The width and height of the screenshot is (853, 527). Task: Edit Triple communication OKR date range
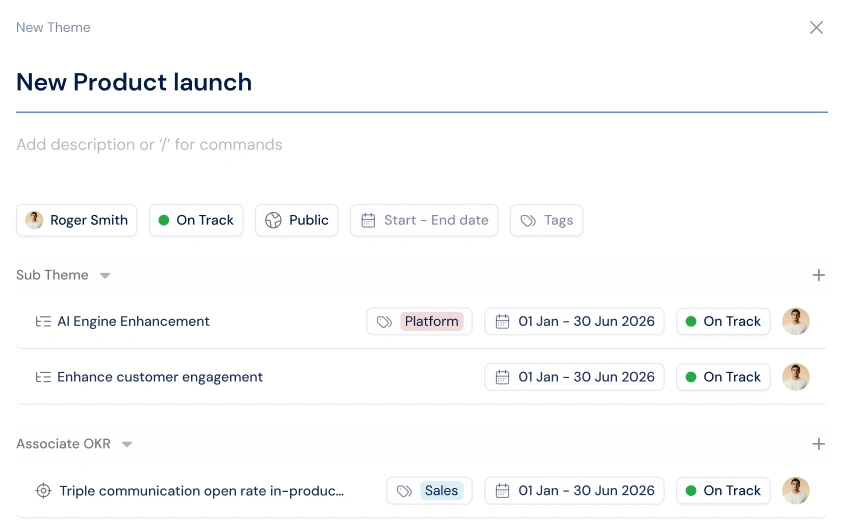point(574,491)
